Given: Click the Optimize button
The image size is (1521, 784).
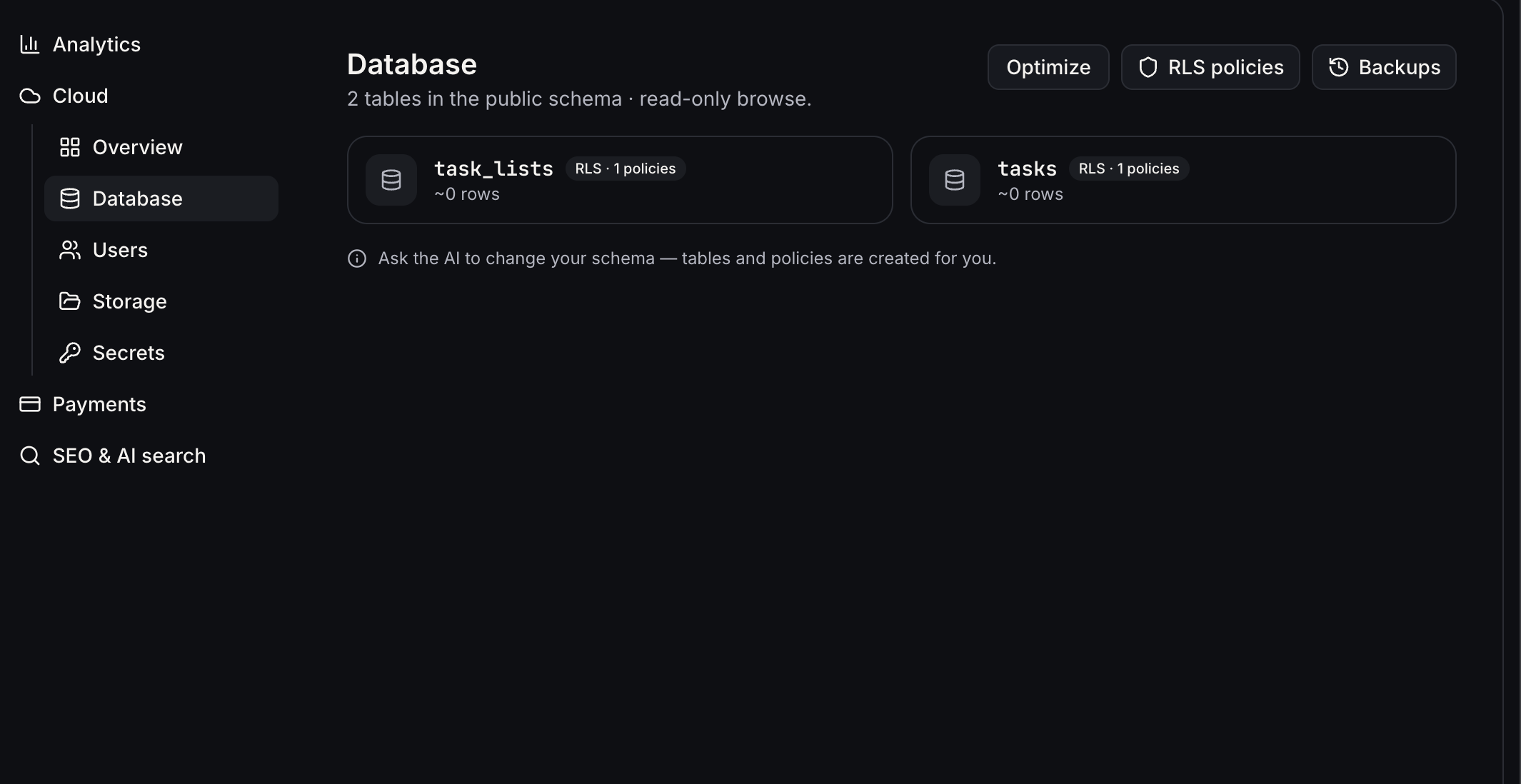Looking at the screenshot, I should (1048, 67).
